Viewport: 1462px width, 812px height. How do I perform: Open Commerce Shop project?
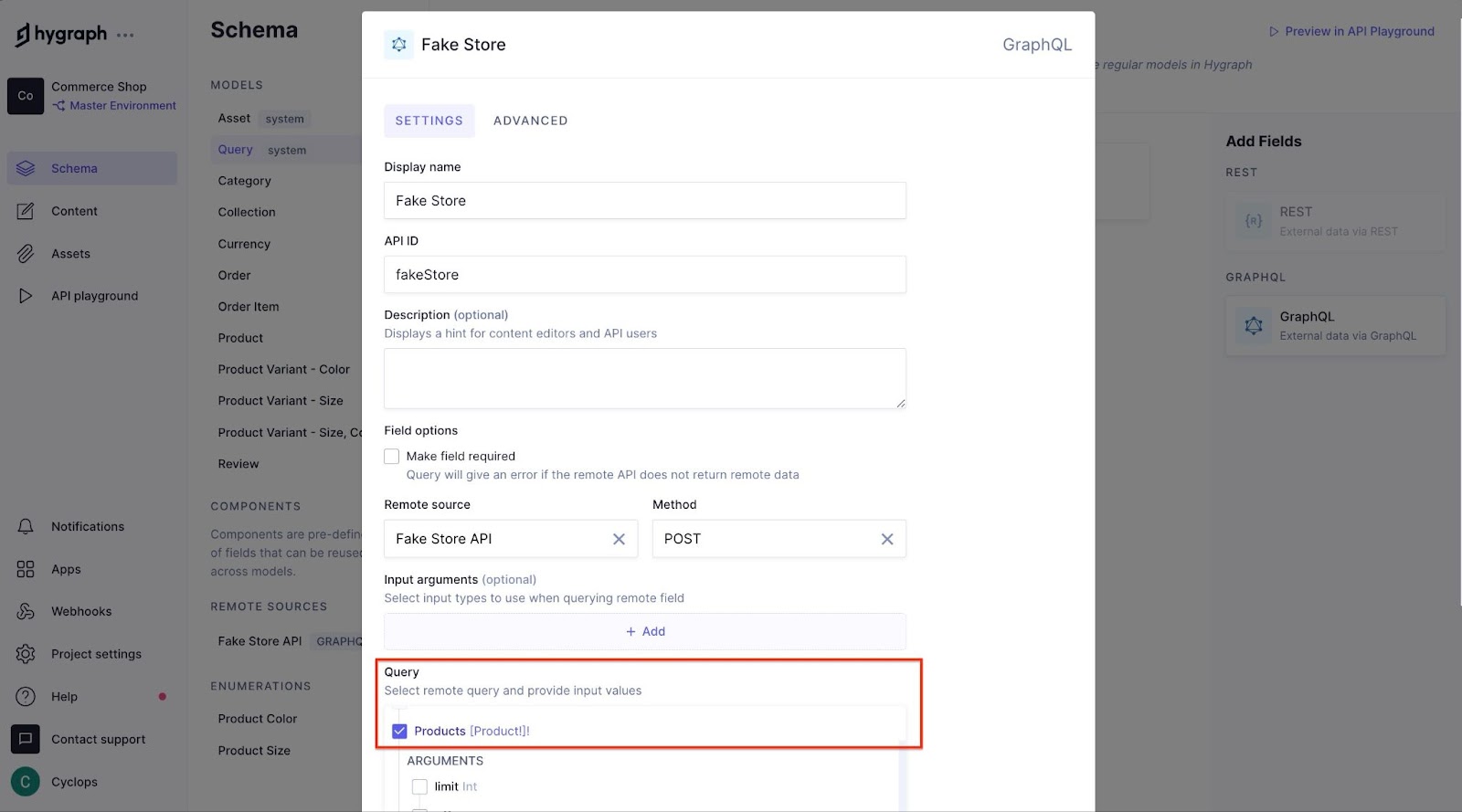(x=99, y=87)
